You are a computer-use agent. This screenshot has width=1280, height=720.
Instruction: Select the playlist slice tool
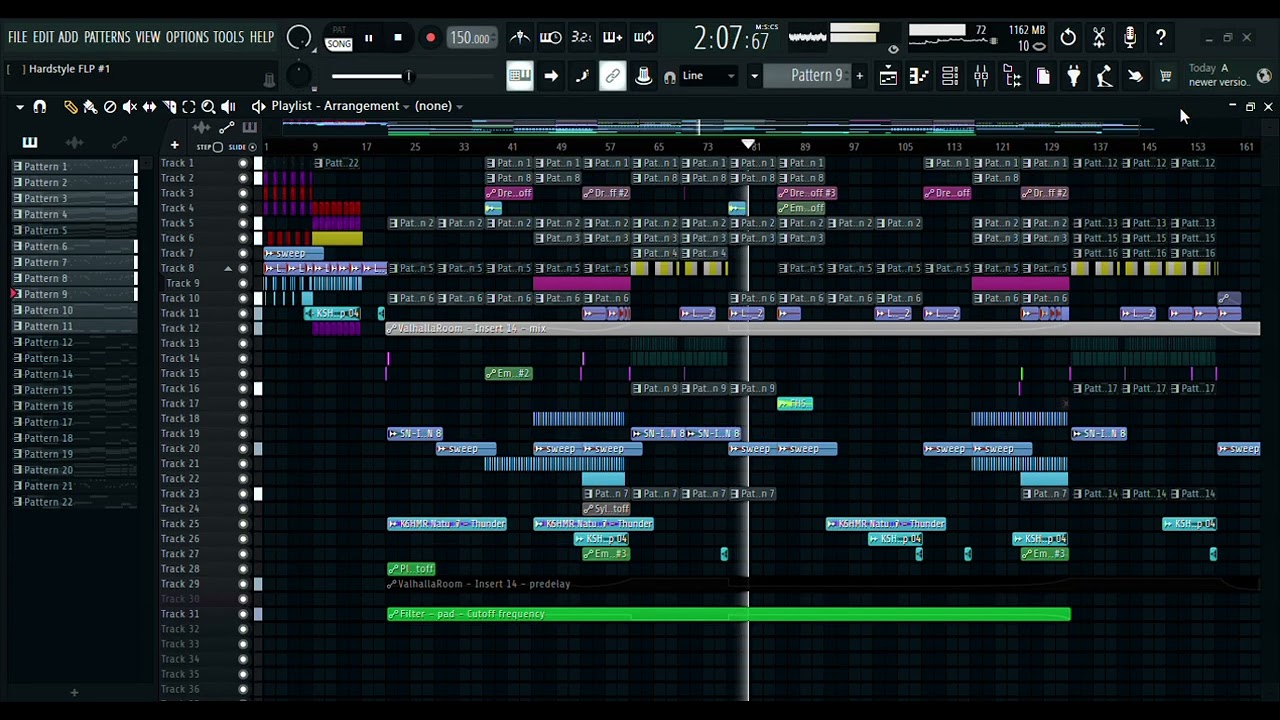tap(169, 106)
